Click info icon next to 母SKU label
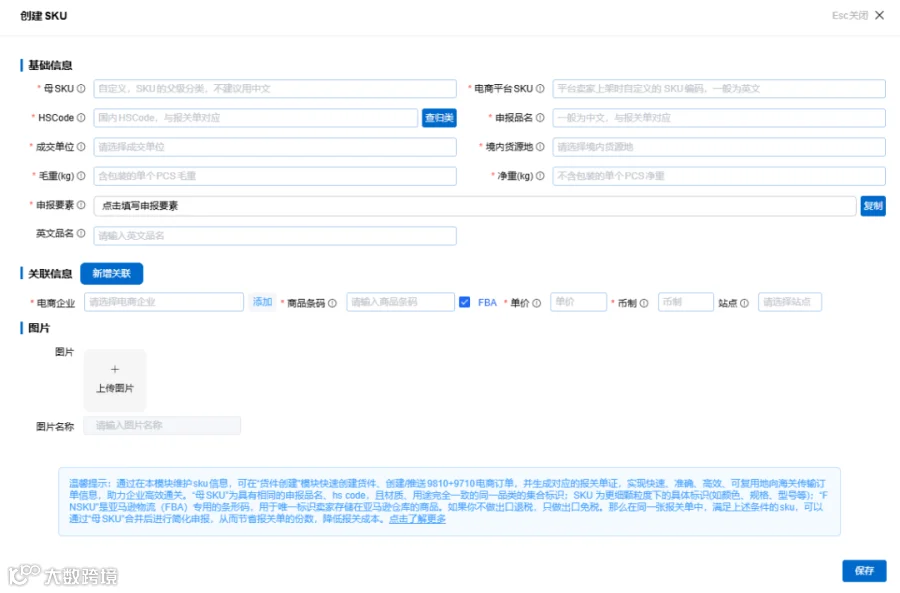The image size is (900, 593). (81, 88)
